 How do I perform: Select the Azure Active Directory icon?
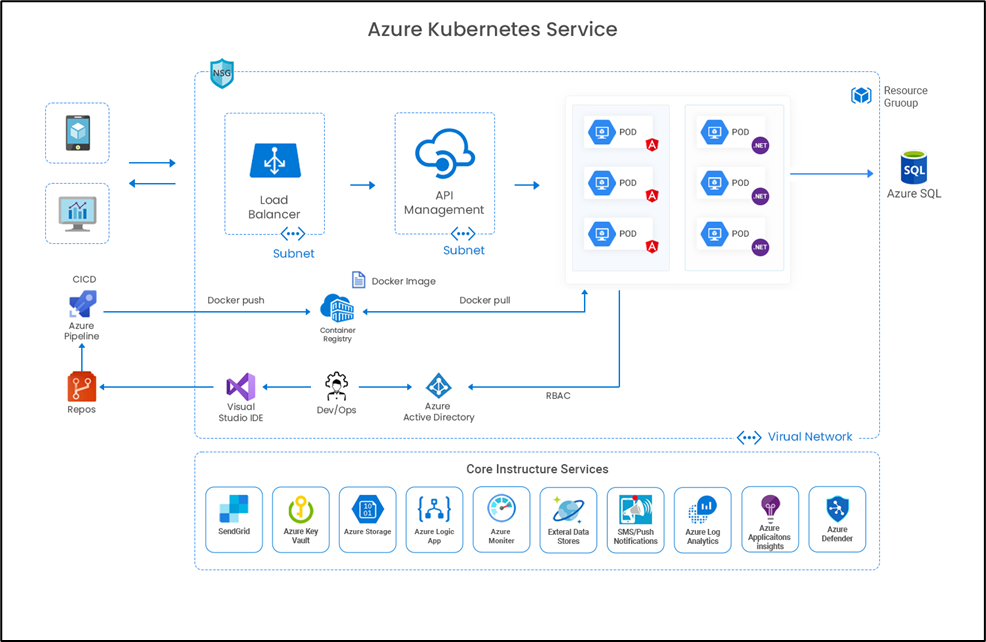click(438, 386)
